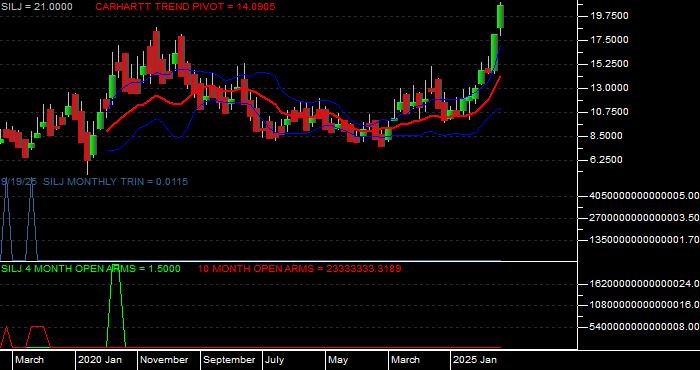Image resolution: width=700 pixels, height=370 pixels.
Task: Click the 9/19/25 date label in TRIN panel
Action: click(x=19, y=182)
